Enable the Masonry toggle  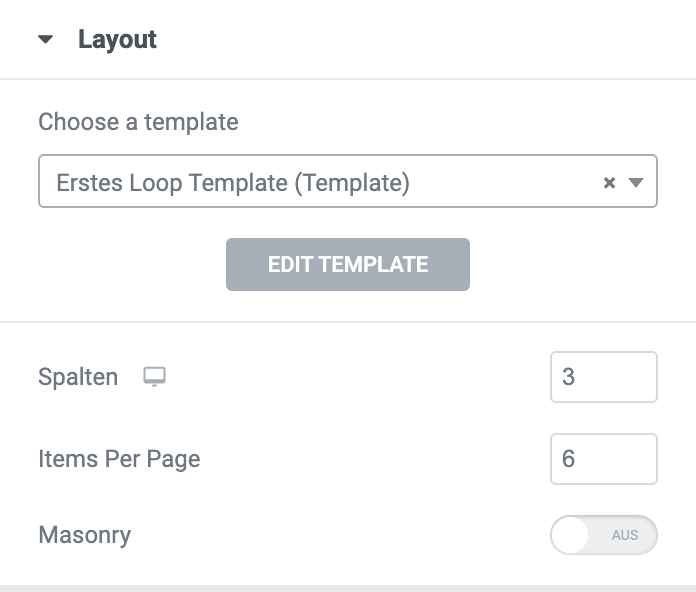point(604,535)
